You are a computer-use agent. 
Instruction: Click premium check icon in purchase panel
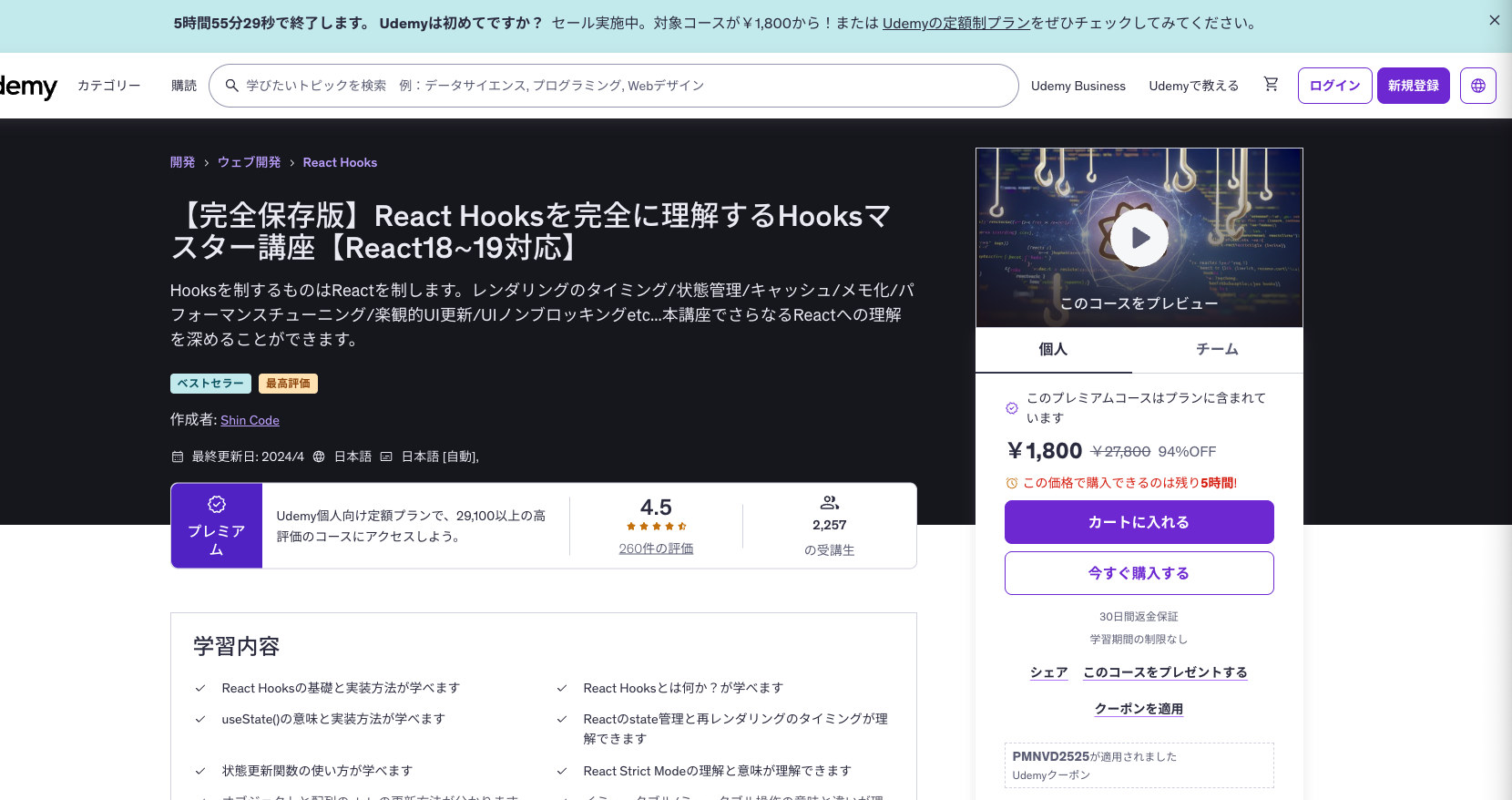point(1011,408)
